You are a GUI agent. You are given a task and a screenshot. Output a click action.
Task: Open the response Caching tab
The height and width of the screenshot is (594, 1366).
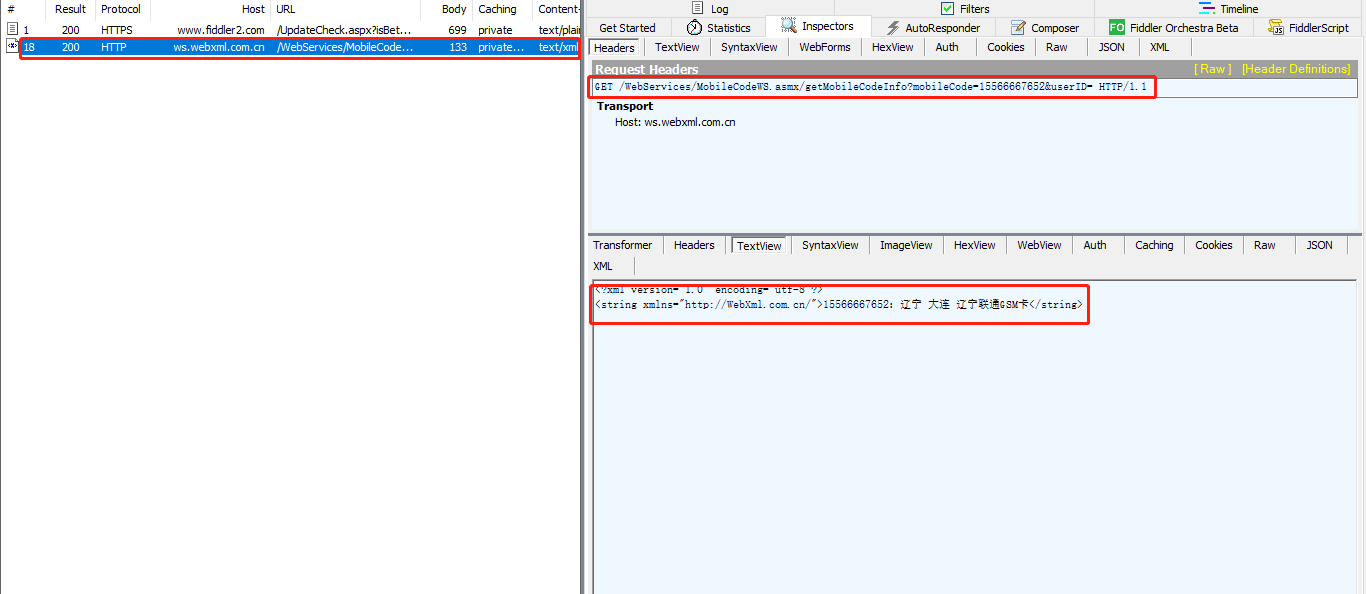[1154, 245]
